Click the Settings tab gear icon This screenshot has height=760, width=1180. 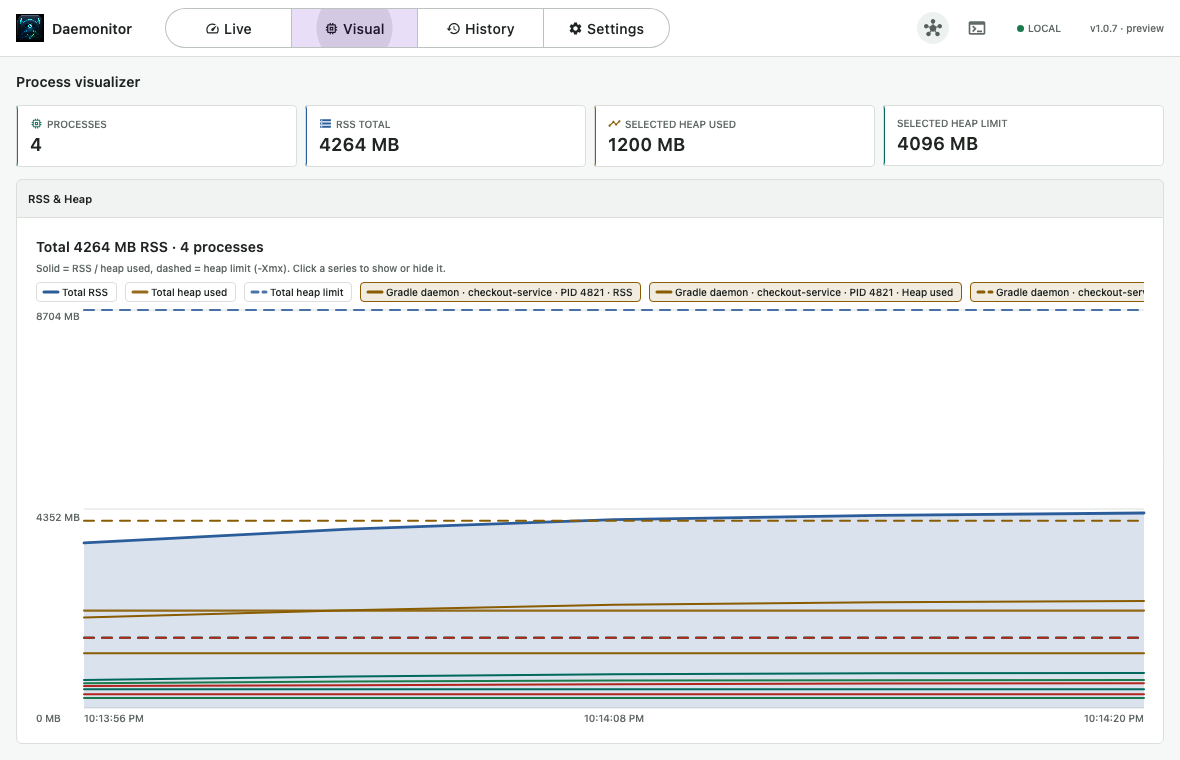[576, 29]
